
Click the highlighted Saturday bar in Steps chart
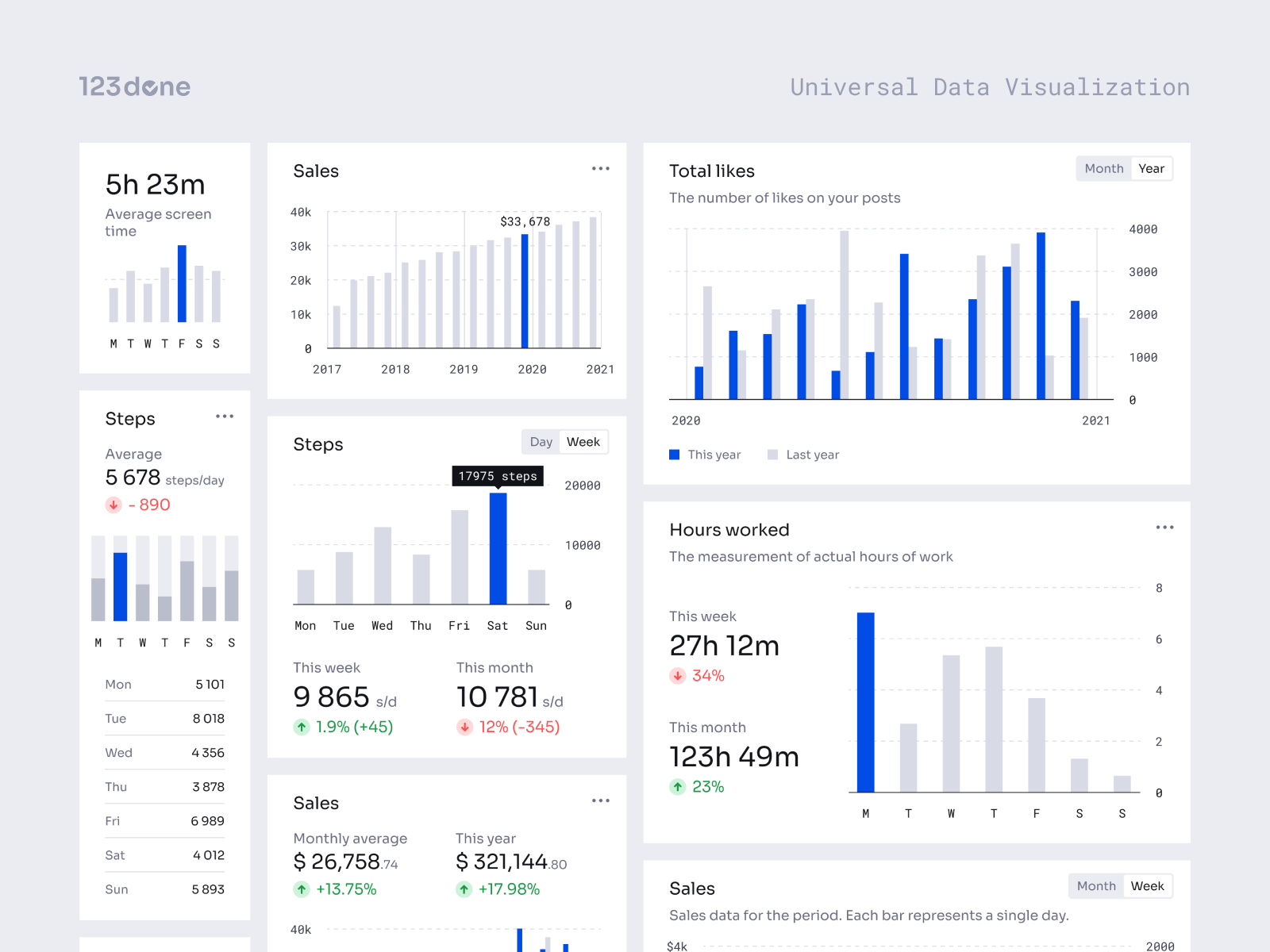pos(498,547)
